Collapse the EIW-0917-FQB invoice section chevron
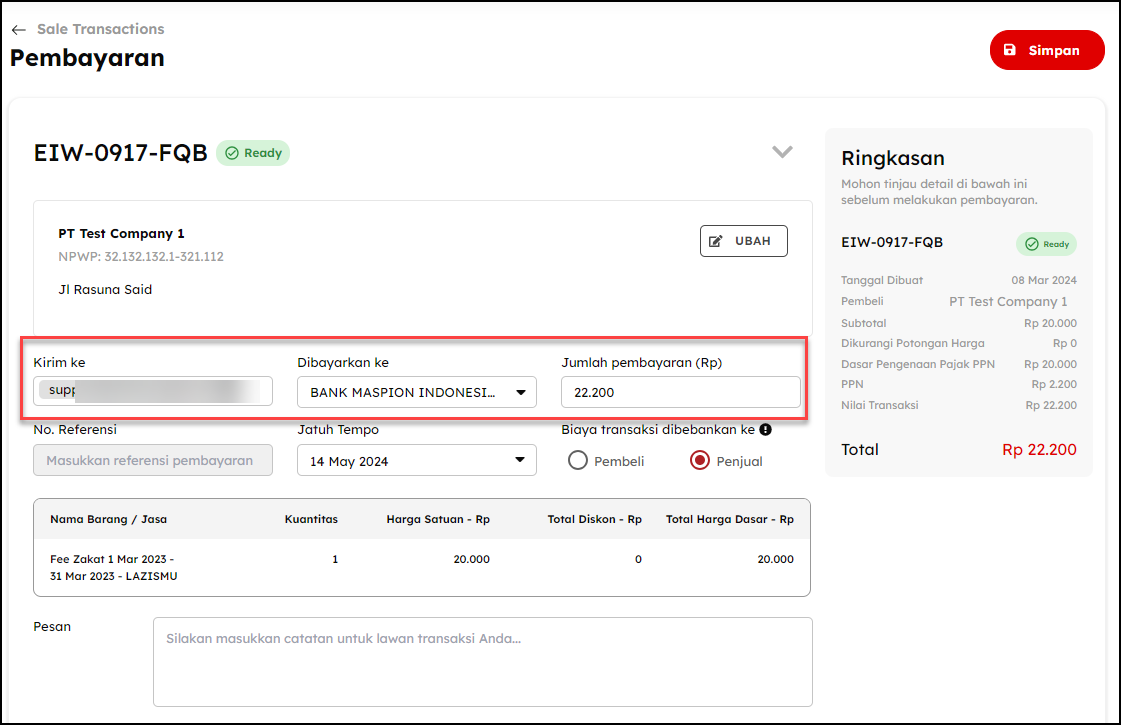The height and width of the screenshot is (725, 1121). click(x=782, y=152)
